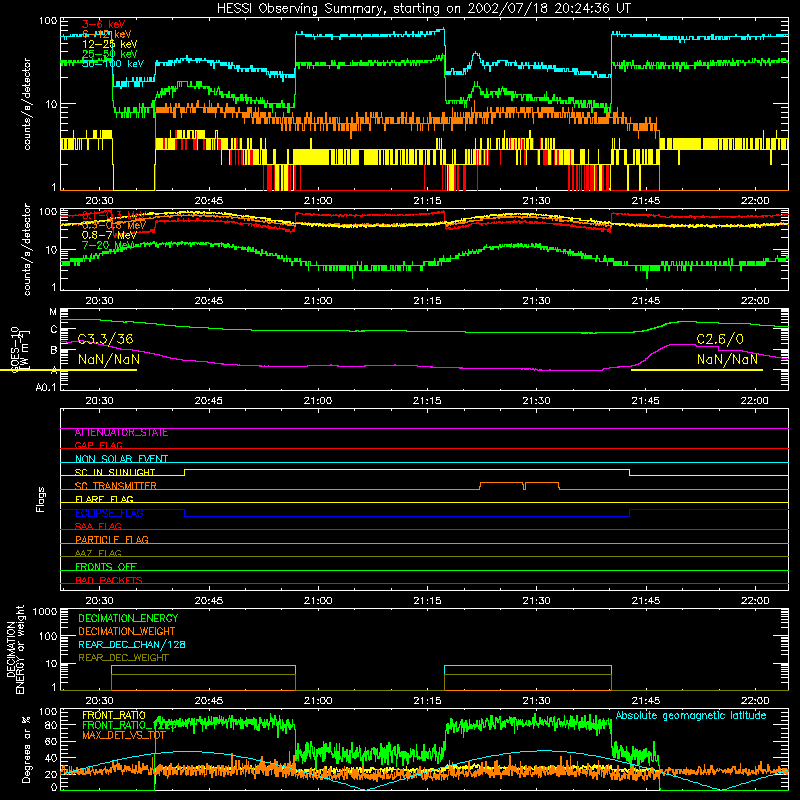Click 21:00 tick label under Flags panel
Image resolution: width=800 pixels, height=800 pixels.
coord(318,601)
